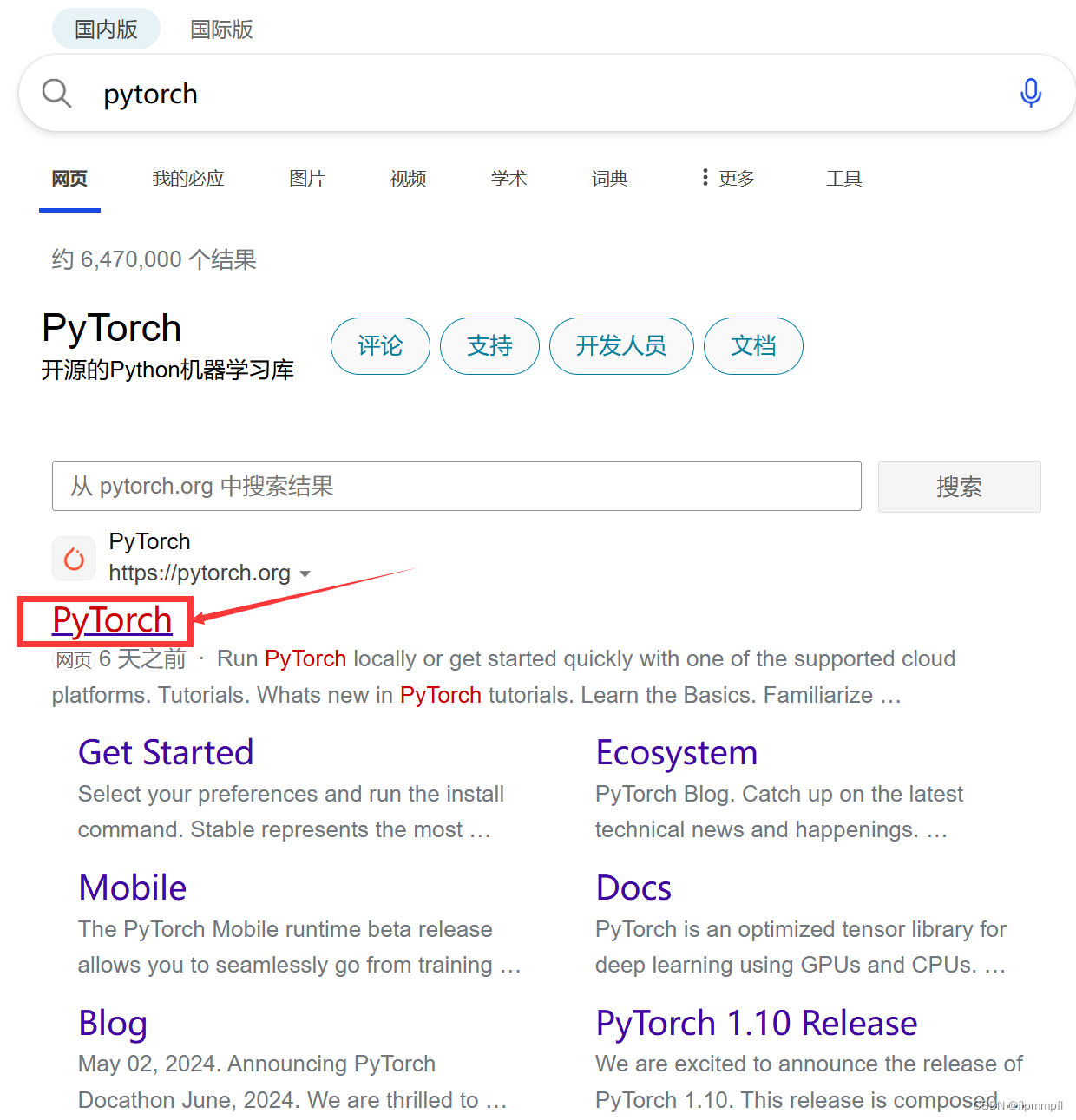
Task: Click the 'Select your preferences' snippet
Action: (x=292, y=812)
